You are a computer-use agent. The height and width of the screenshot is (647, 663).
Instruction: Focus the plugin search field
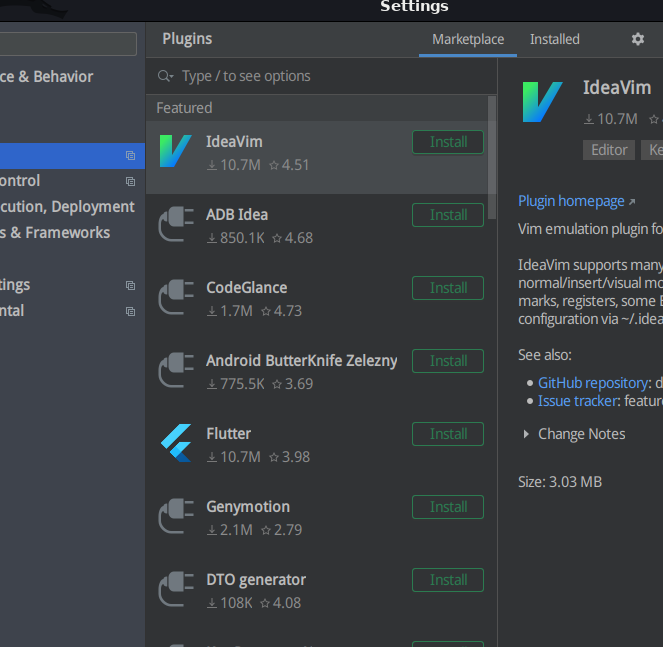(x=321, y=76)
